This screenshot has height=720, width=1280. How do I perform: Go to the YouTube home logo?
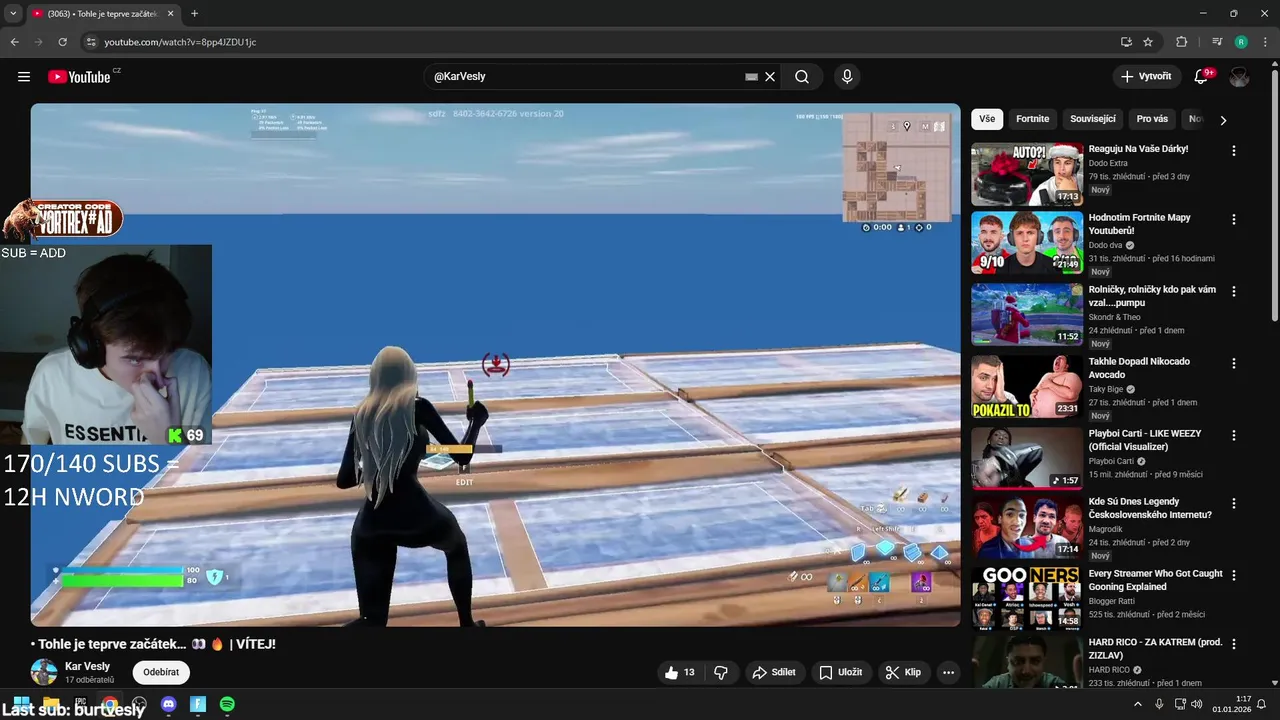tap(79, 77)
